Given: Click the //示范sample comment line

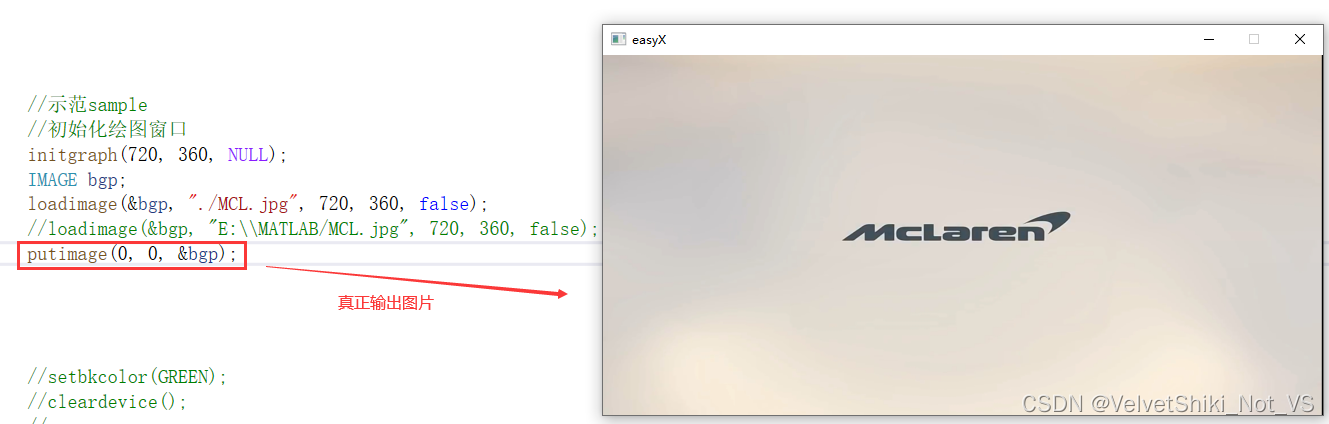Looking at the screenshot, I should 87,105.
